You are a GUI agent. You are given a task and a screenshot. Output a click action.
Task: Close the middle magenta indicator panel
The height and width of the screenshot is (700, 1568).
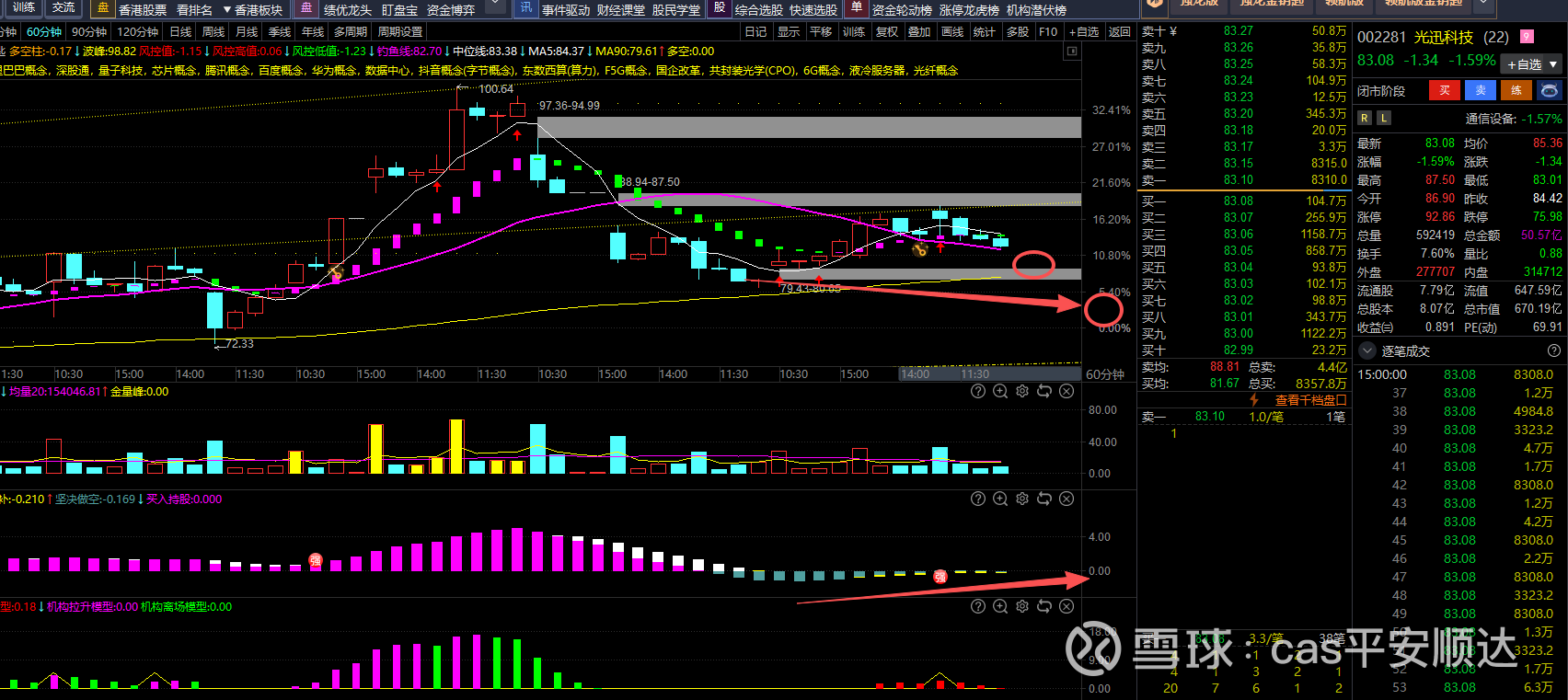point(1066,499)
